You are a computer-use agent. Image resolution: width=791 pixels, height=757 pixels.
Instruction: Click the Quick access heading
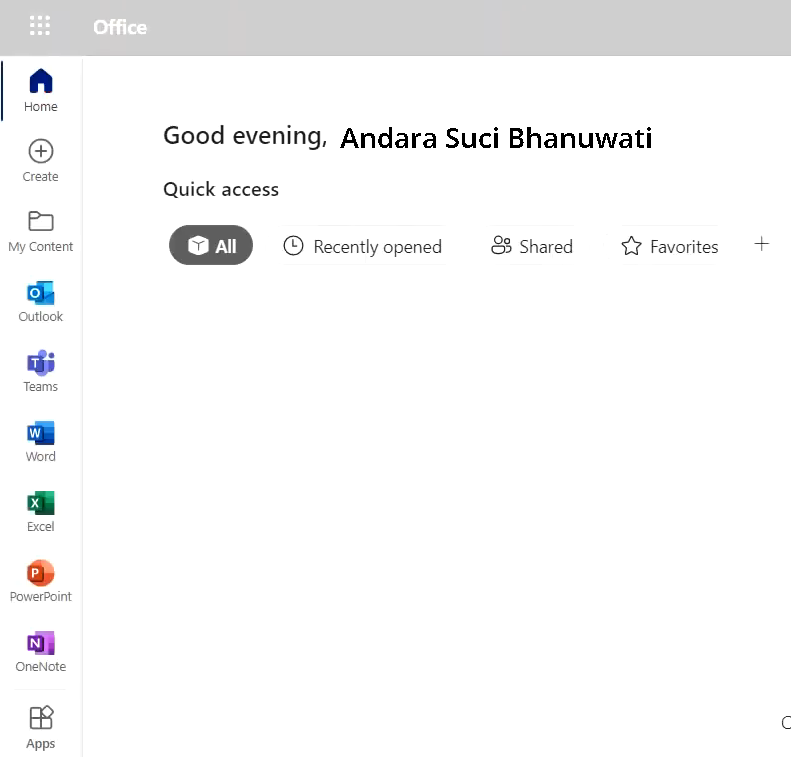[221, 190]
